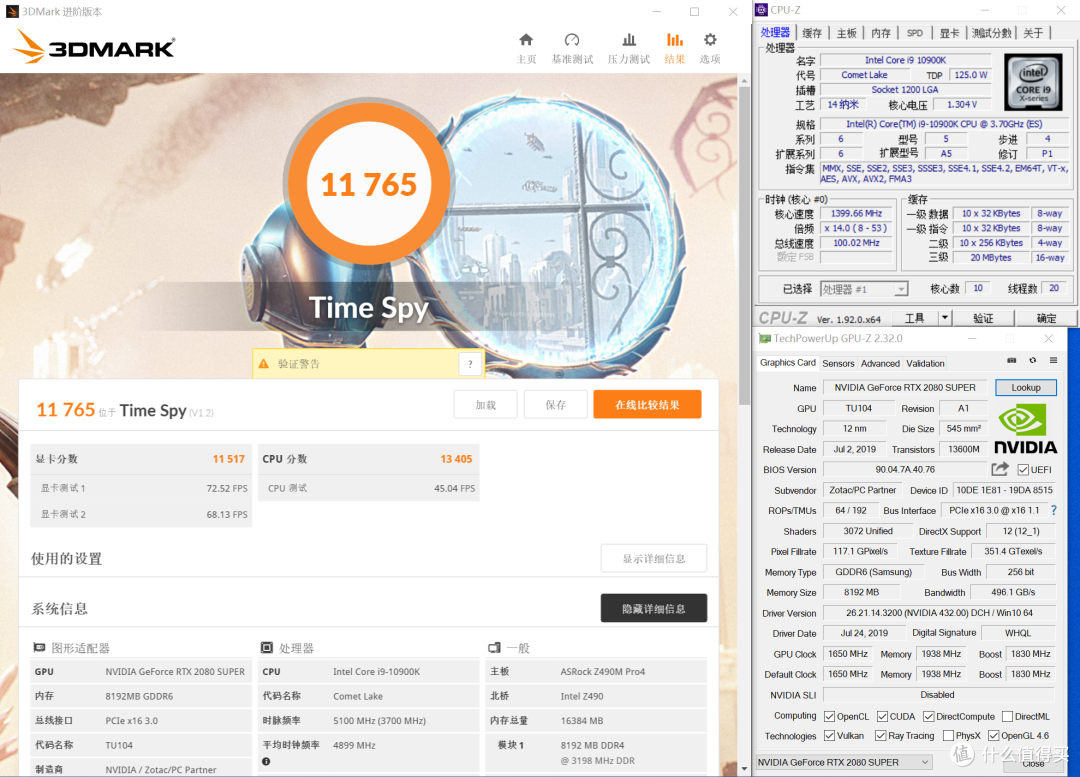This screenshot has width=1080, height=777.
Task: Switch to the graphics (显卡) tab in CPU-Z
Action: 949,33
